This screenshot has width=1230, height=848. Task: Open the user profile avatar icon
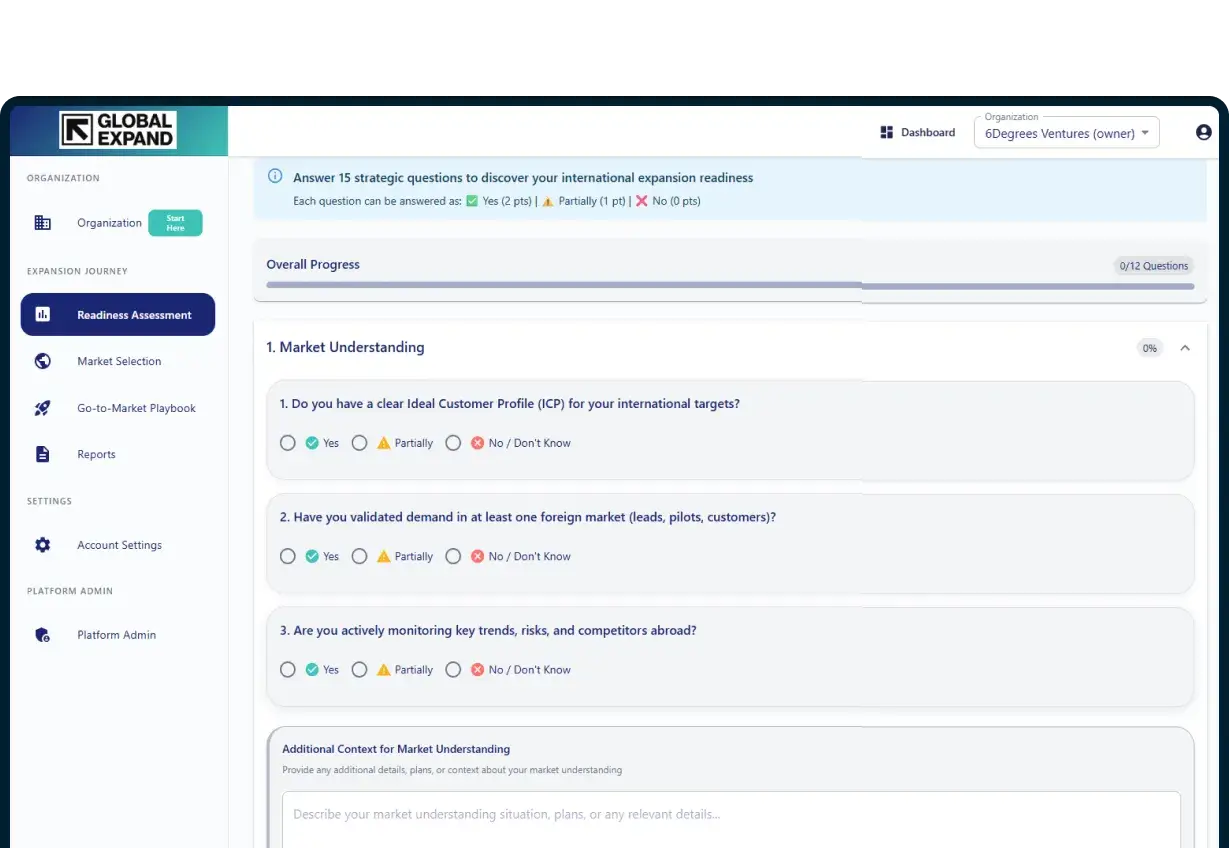pos(1203,132)
